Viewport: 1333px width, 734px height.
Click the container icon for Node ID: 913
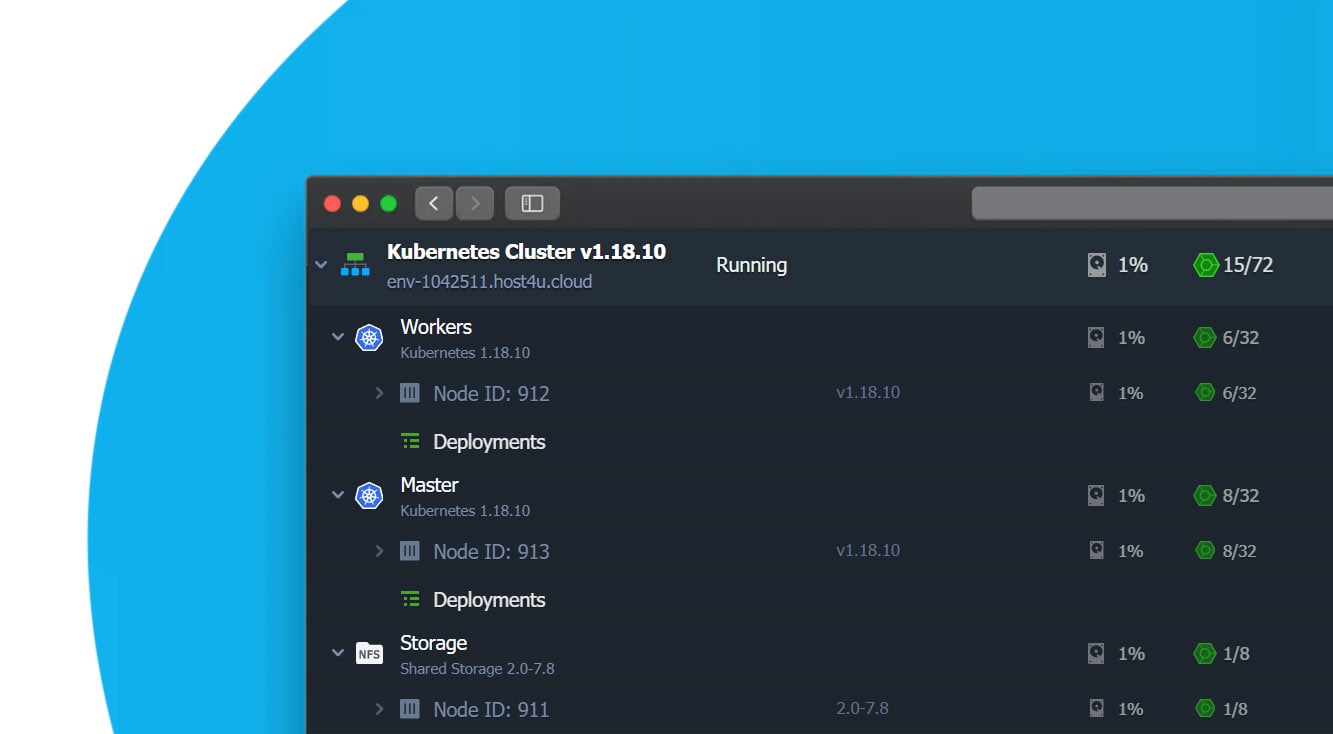pos(409,551)
